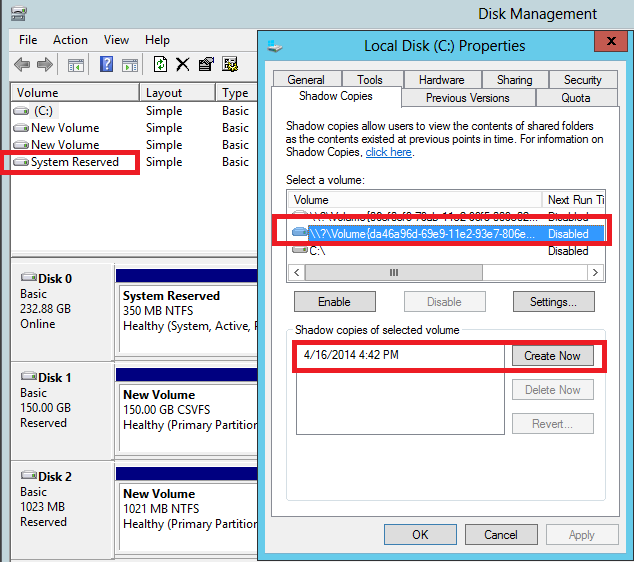The height and width of the screenshot is (562, 634).
Task: Click right arrow of volume list scrollbar
Action: coord(596,272)
